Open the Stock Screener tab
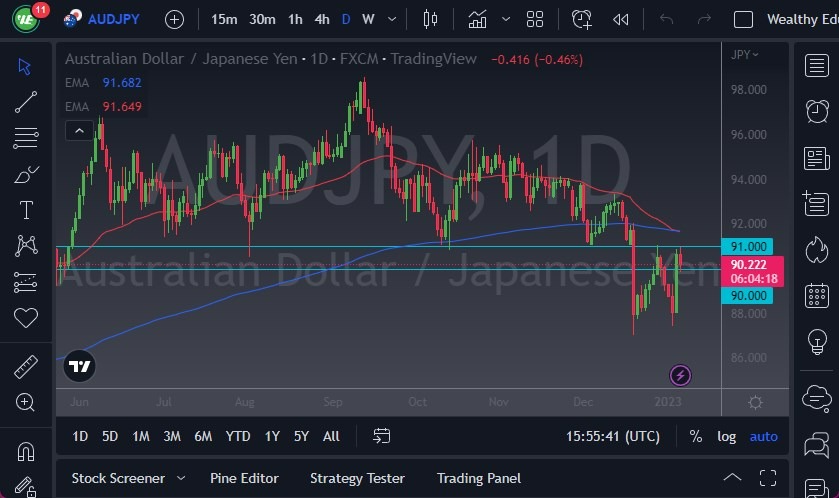 (x=118, y=478)
